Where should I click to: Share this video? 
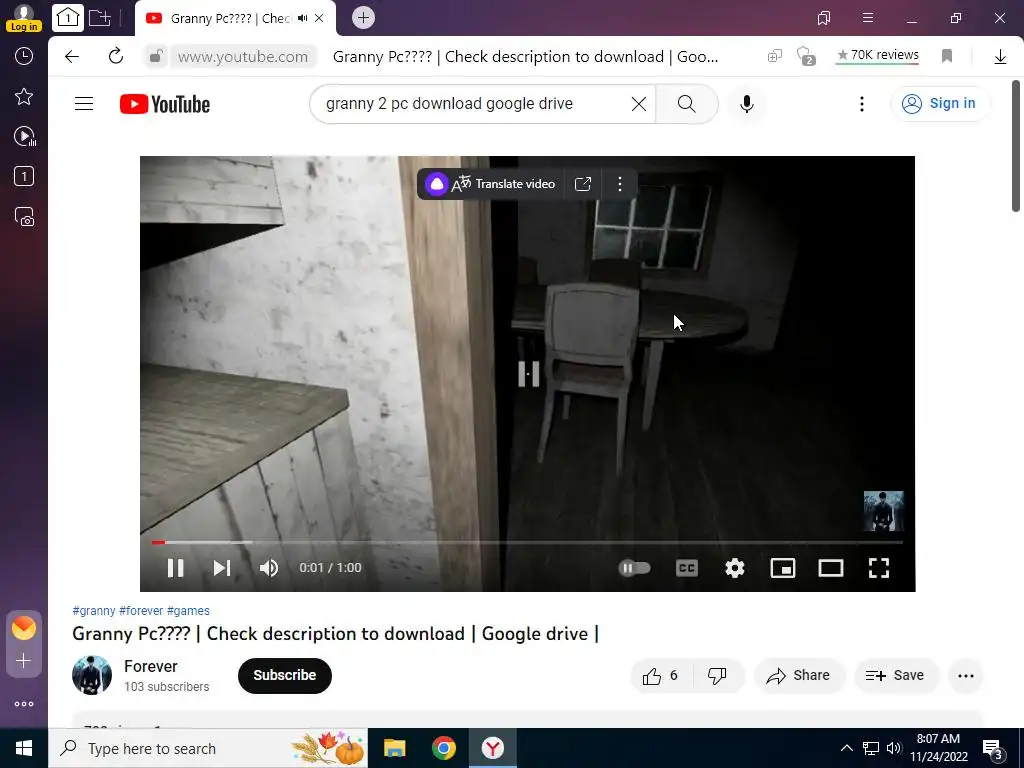pyautogui.click(x=799, y=676)
